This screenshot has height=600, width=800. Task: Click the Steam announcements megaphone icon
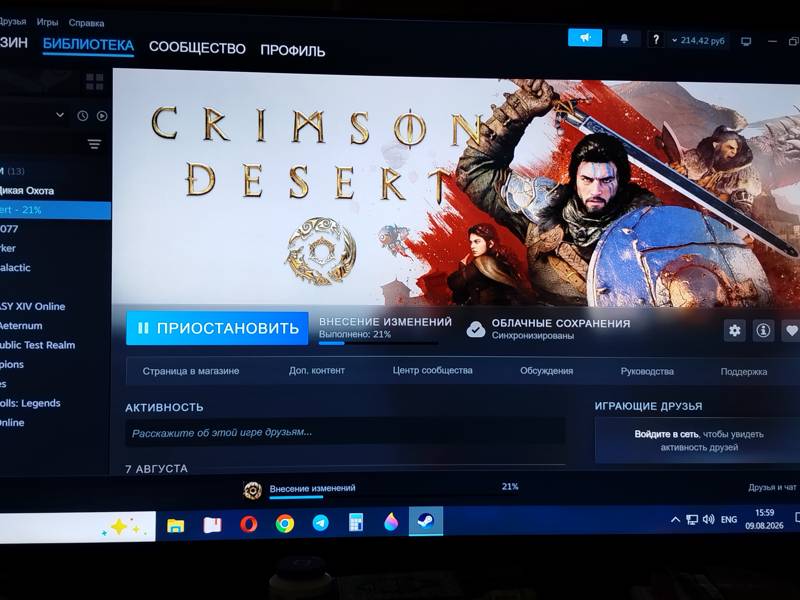[x=585, y=38]
